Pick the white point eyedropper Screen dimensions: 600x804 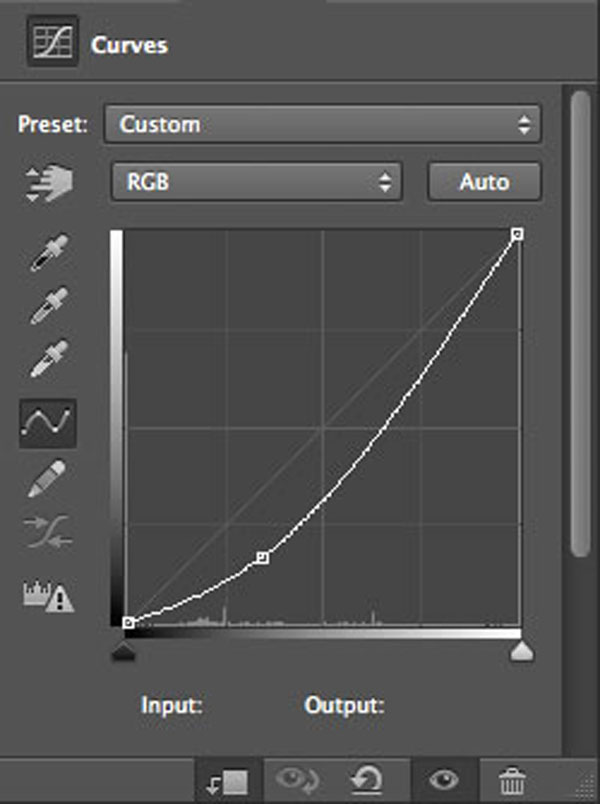coord(49,358)
